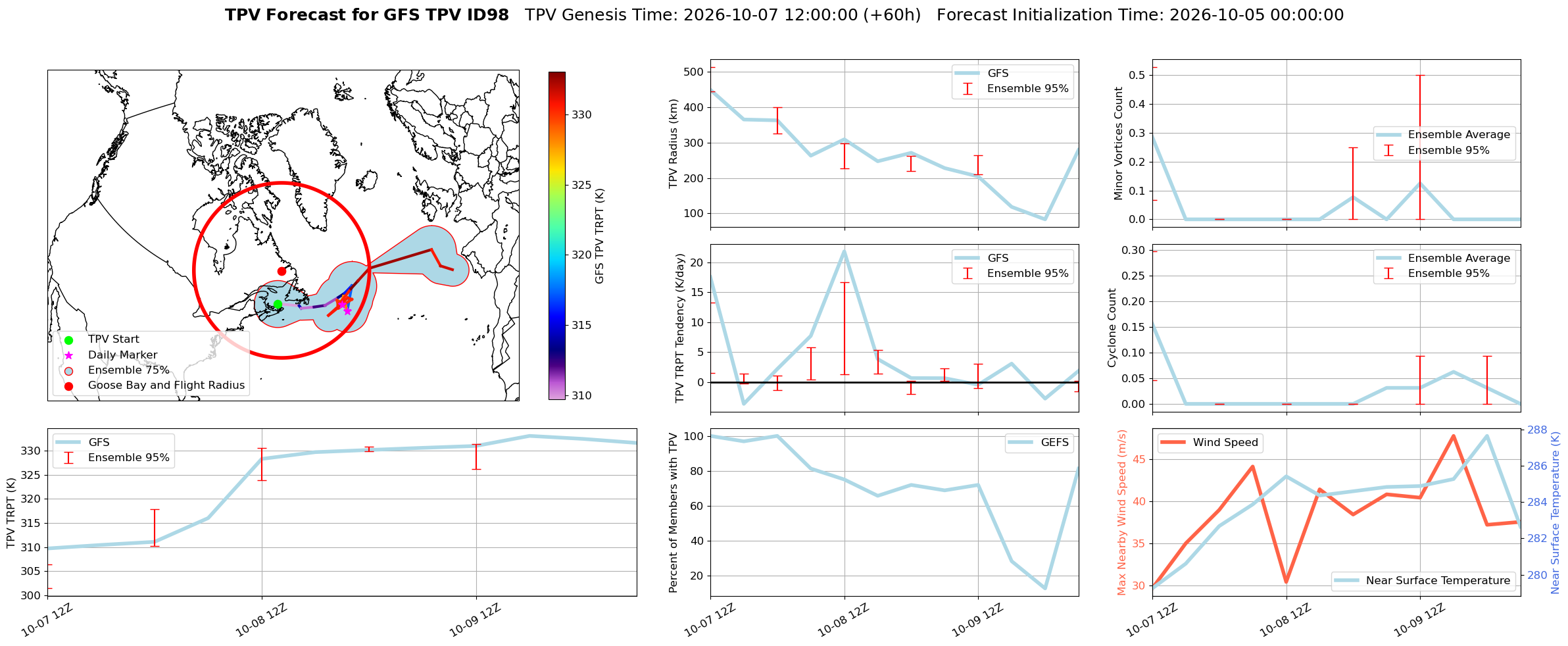Click GFS legend entry in TPV TRPT plot
Image resolution: width=1568 pixels, height=646 pixels.
click(83, 443)
